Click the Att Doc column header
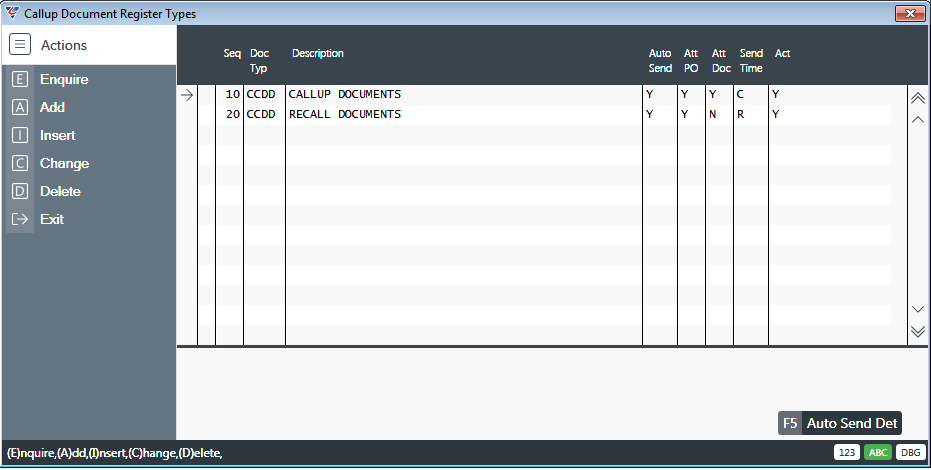This screenshot has width=931, height=470. [721, 61]
